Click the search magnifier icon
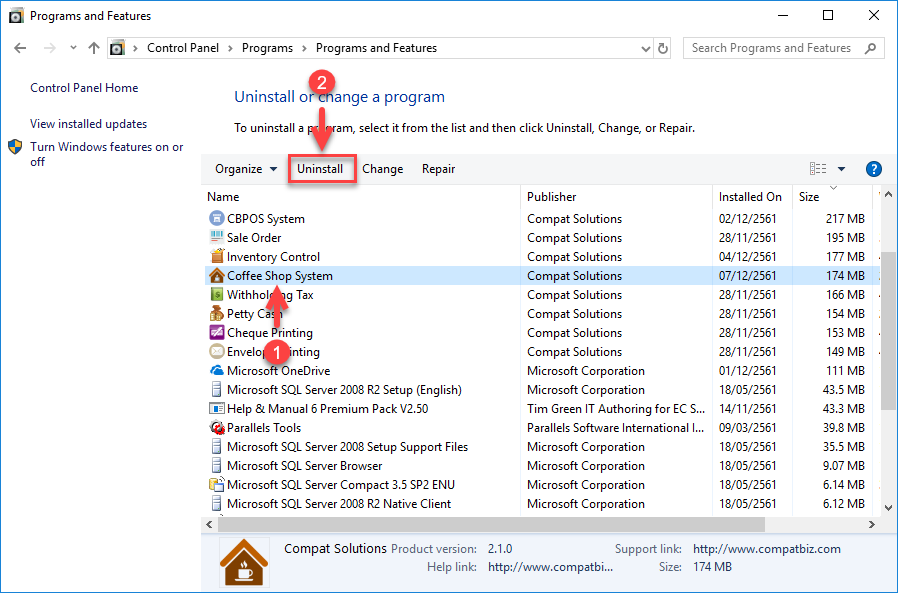Screen dimensions: 898x593 tap(871, 48)
